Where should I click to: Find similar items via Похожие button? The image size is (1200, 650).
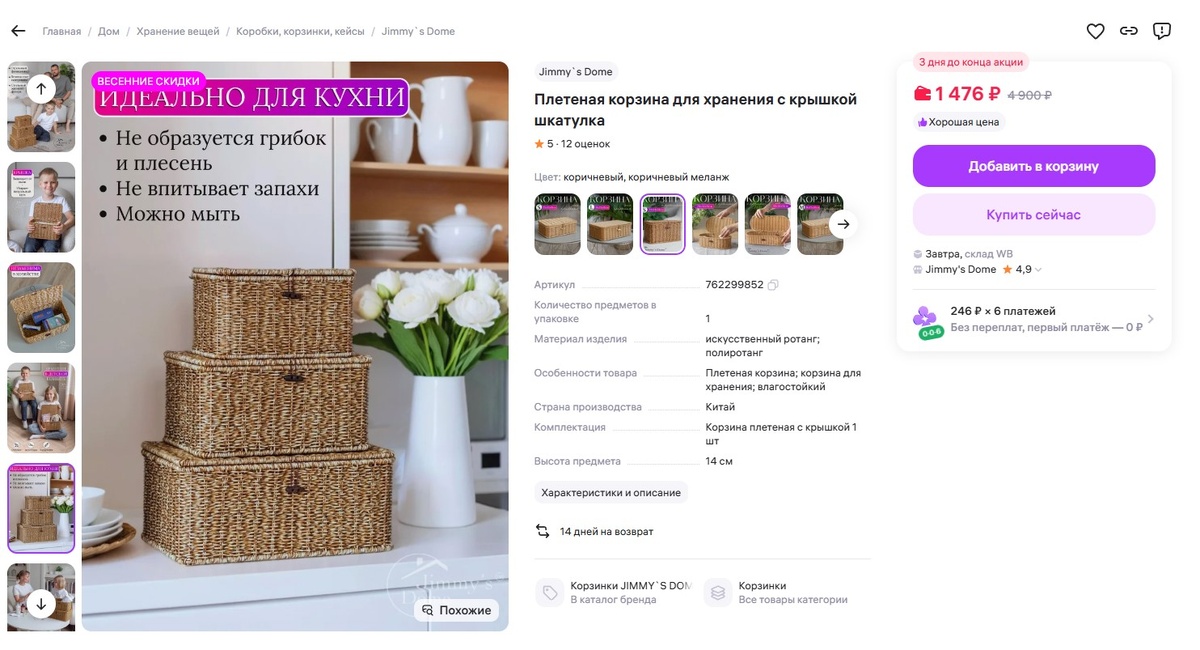(x=457, y=610)
